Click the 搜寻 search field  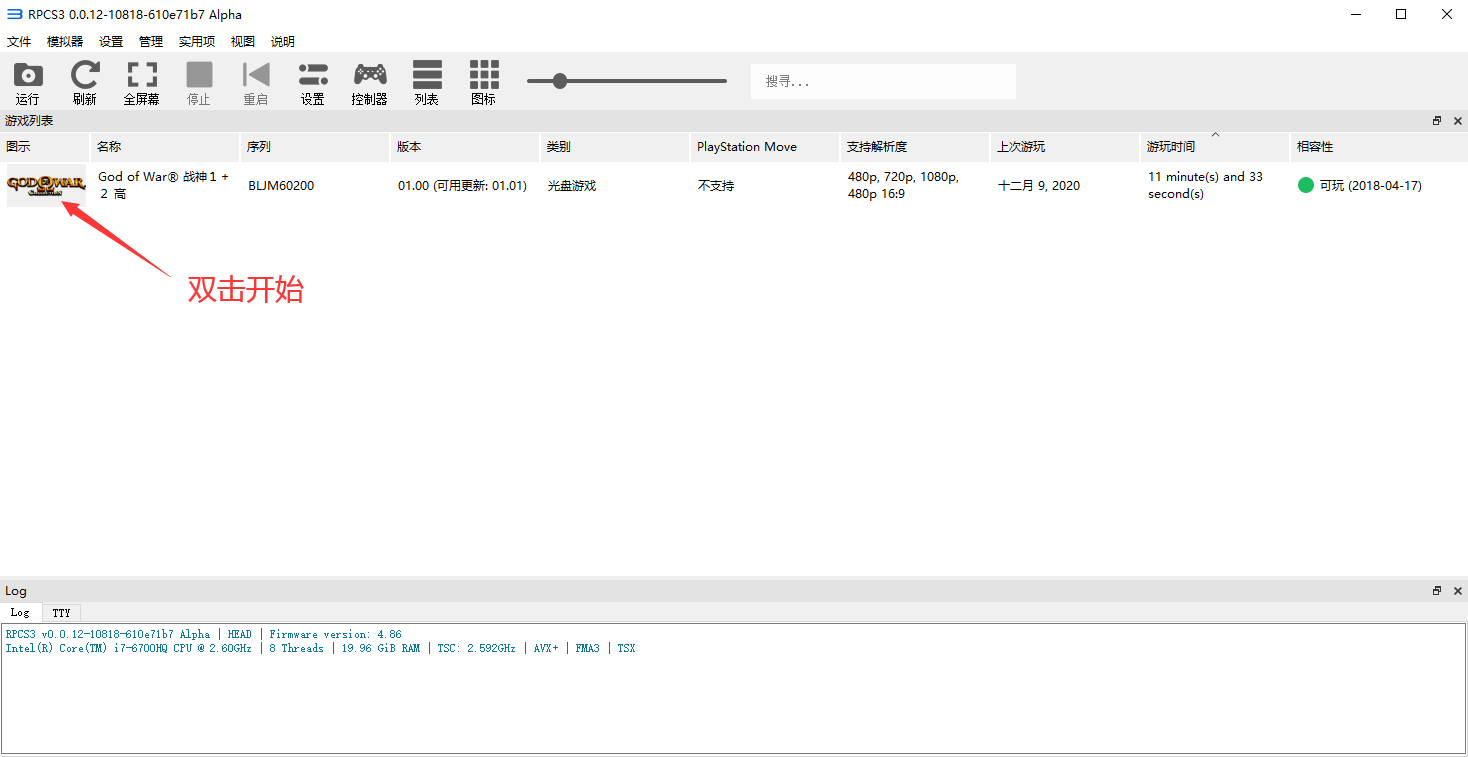point(883,82)
